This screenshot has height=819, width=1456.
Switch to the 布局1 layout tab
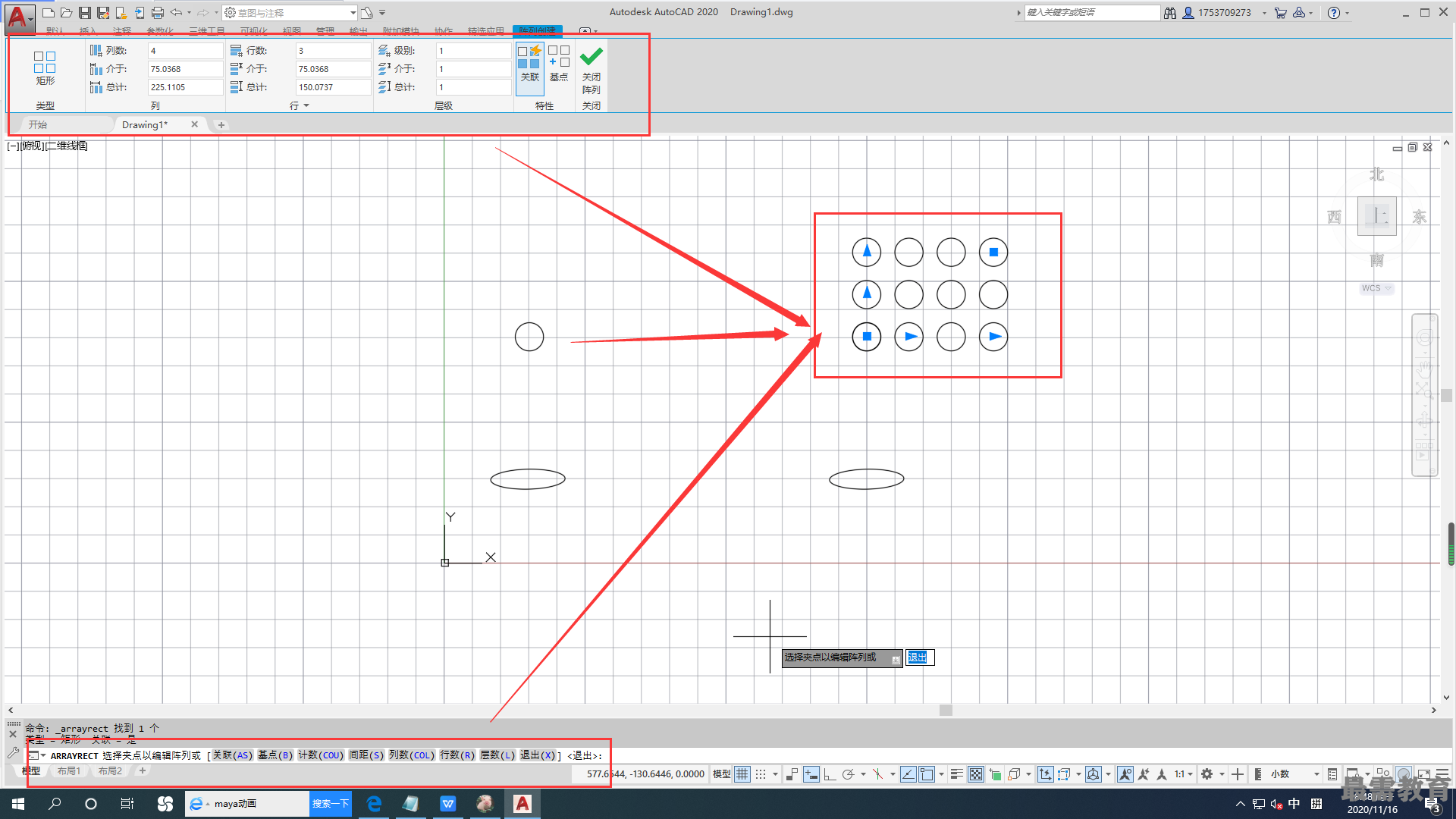[69, 771]
